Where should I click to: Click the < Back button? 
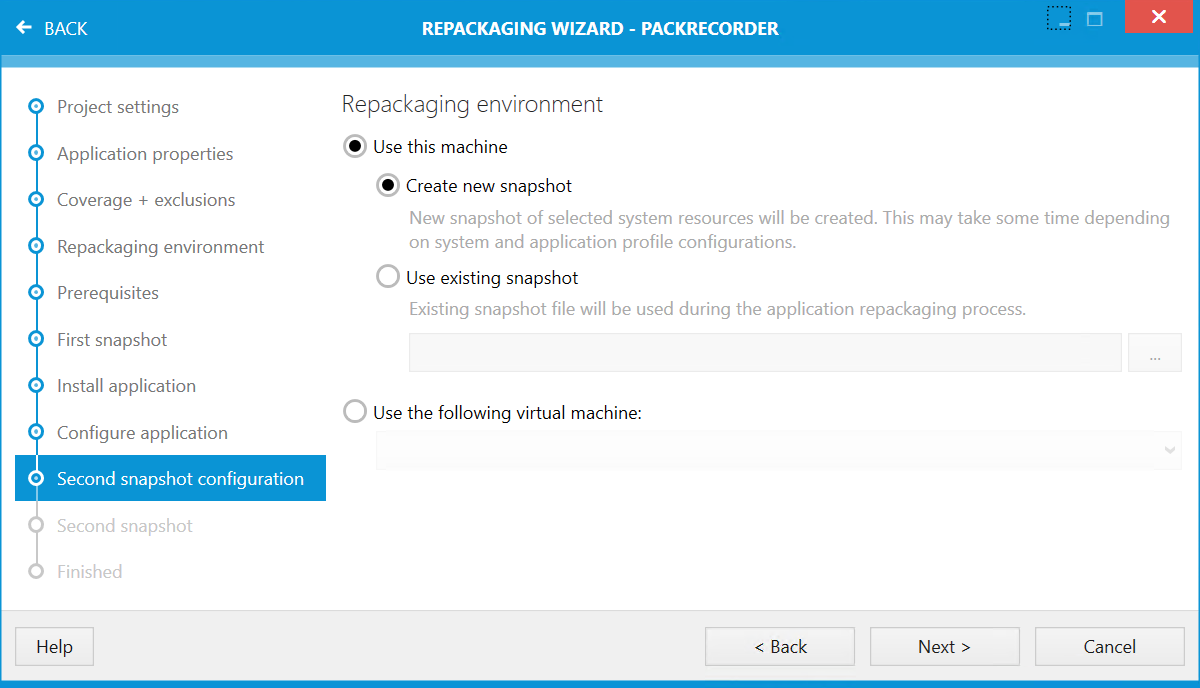[x=779, y=646]
